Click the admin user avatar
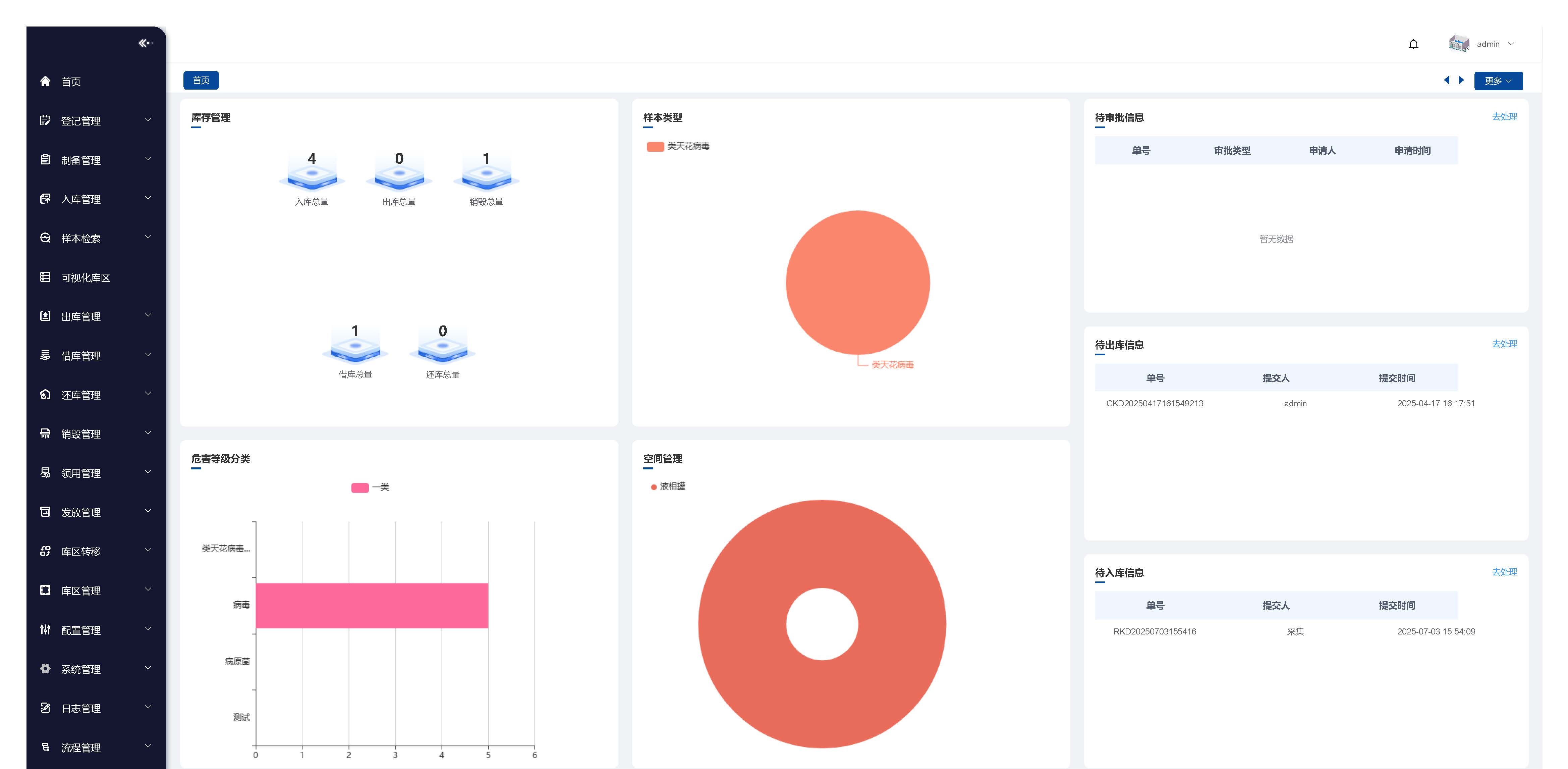The image size is (1568, 769). click(1458, 44)
